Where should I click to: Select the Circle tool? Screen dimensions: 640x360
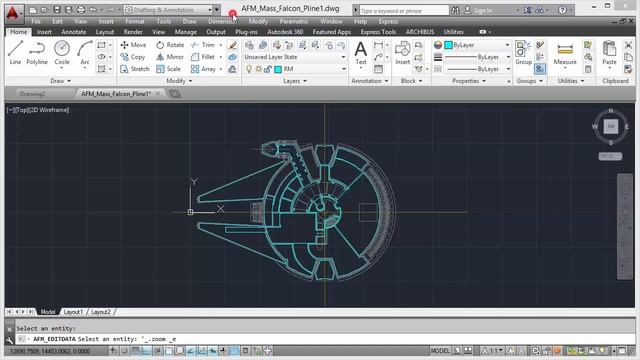pyautogui.click(x=62, y=52)
